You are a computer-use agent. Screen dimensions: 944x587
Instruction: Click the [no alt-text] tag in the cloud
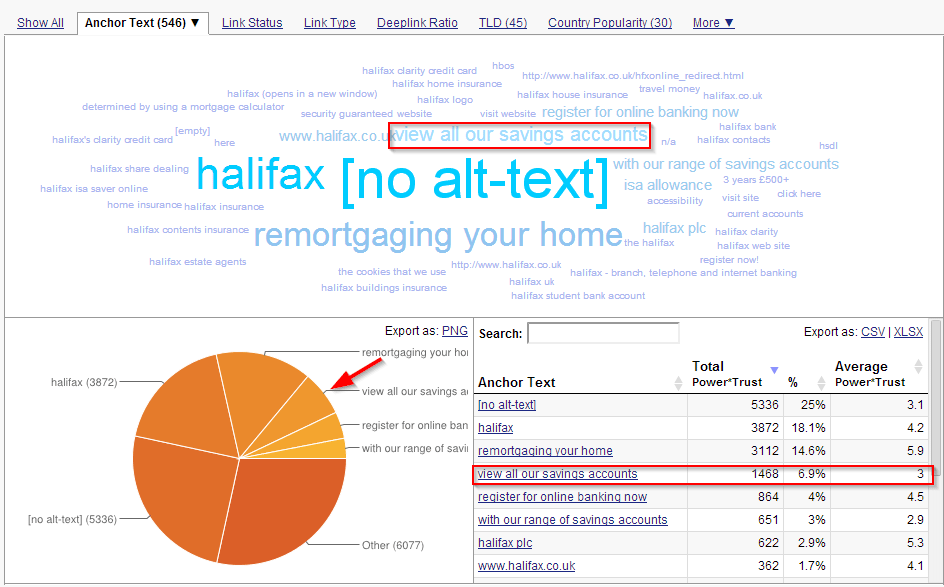tap(476, 180)
